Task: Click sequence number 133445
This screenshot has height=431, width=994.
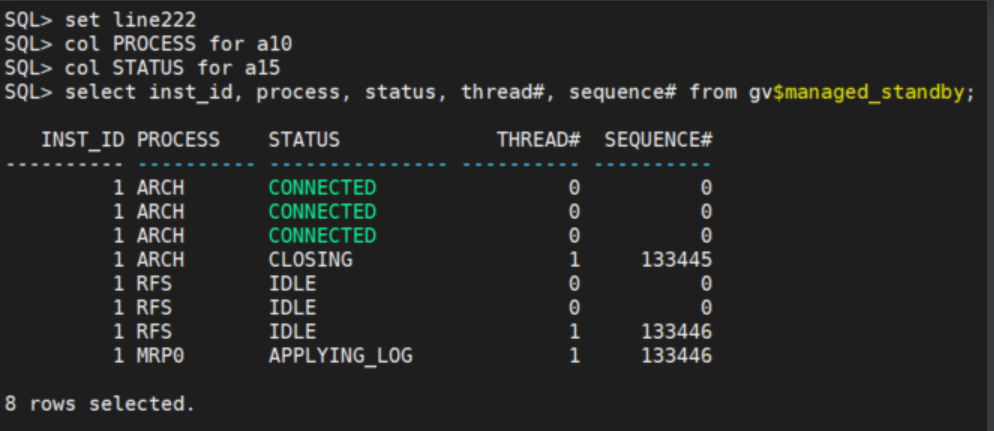Action: pos(675,260)
